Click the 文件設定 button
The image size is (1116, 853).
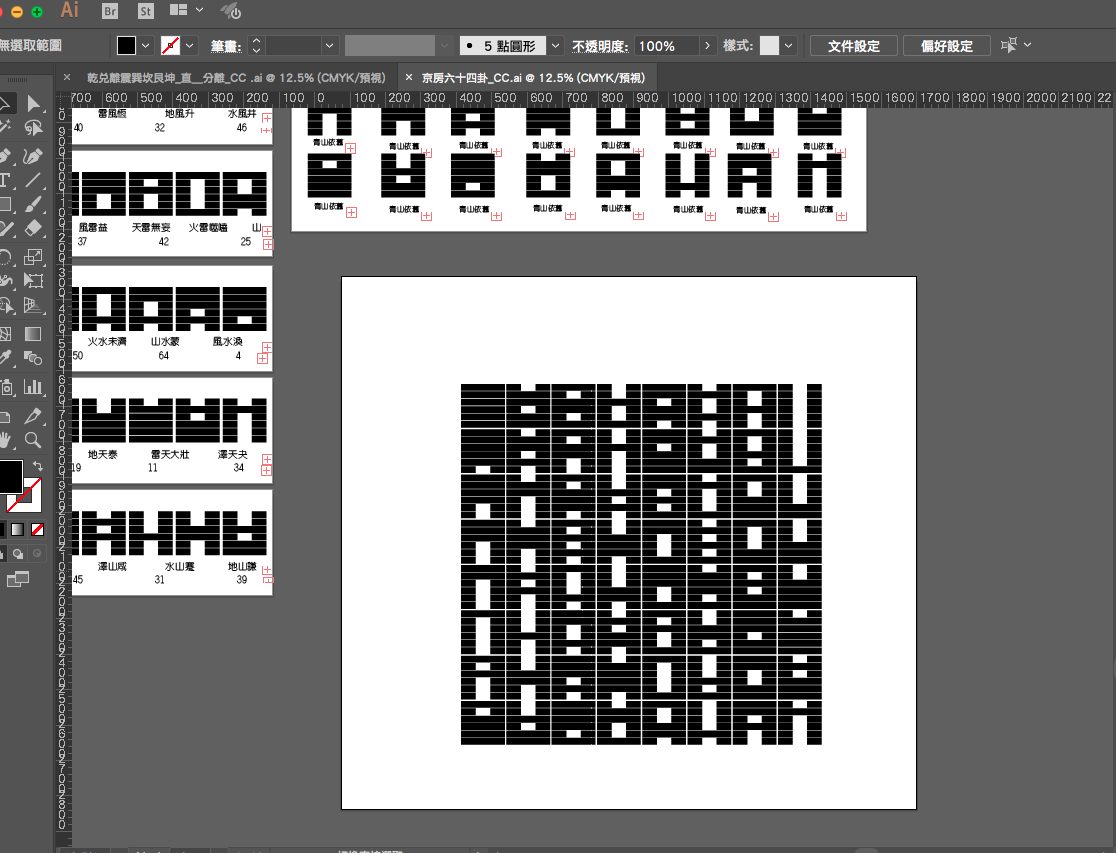[x=853, y=46]
